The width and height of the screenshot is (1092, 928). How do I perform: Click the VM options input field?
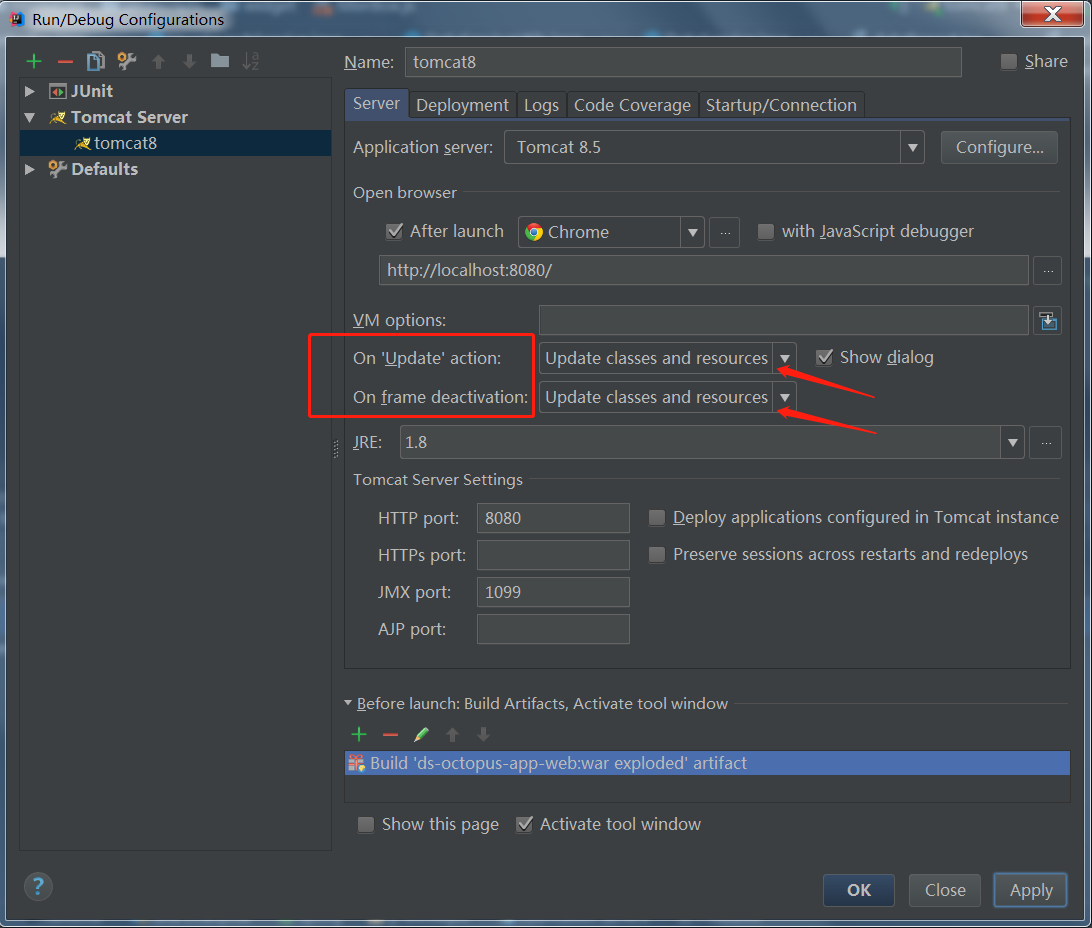pos(783,320)
